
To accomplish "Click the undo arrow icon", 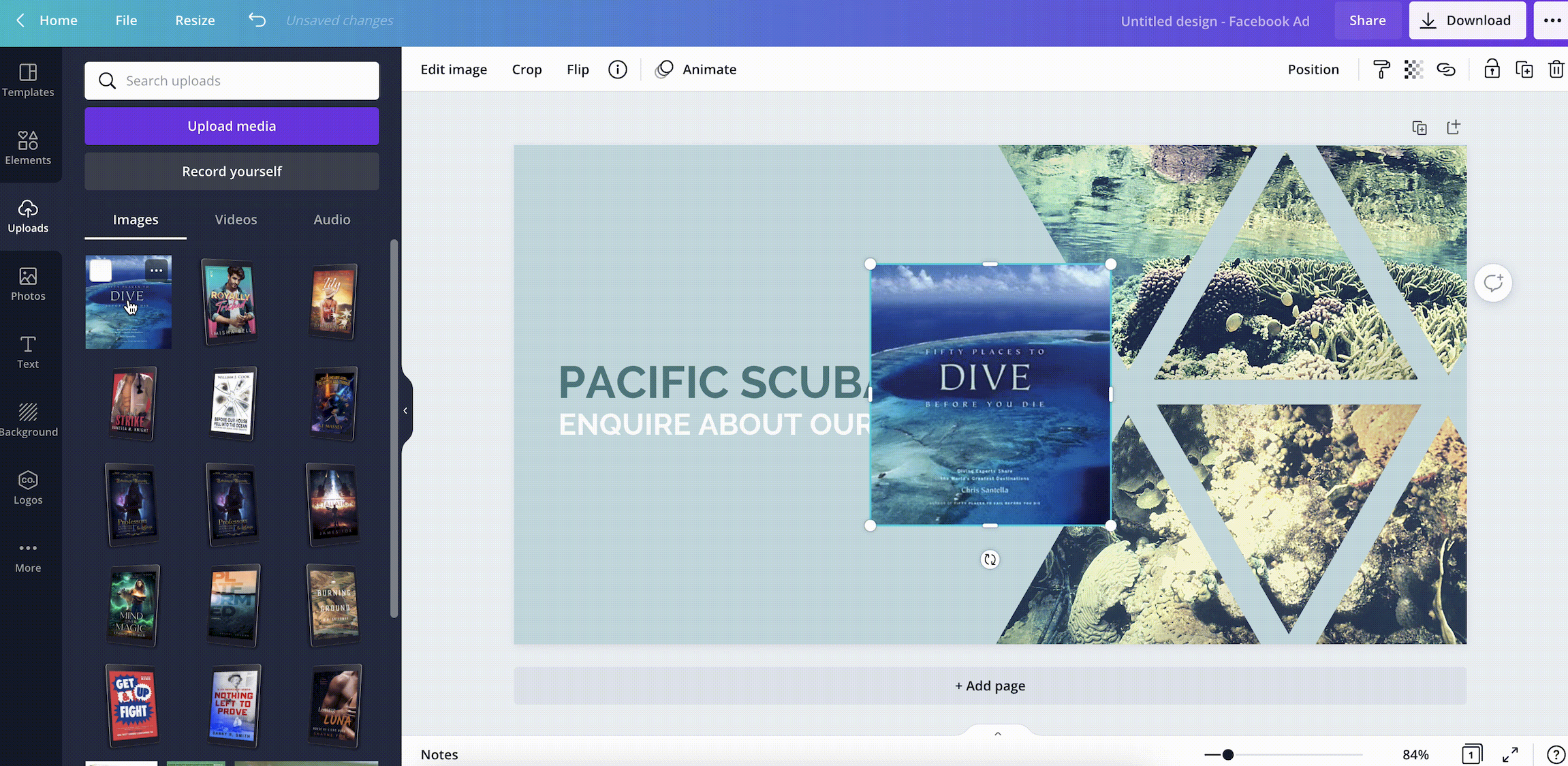I will click(257, 20).
